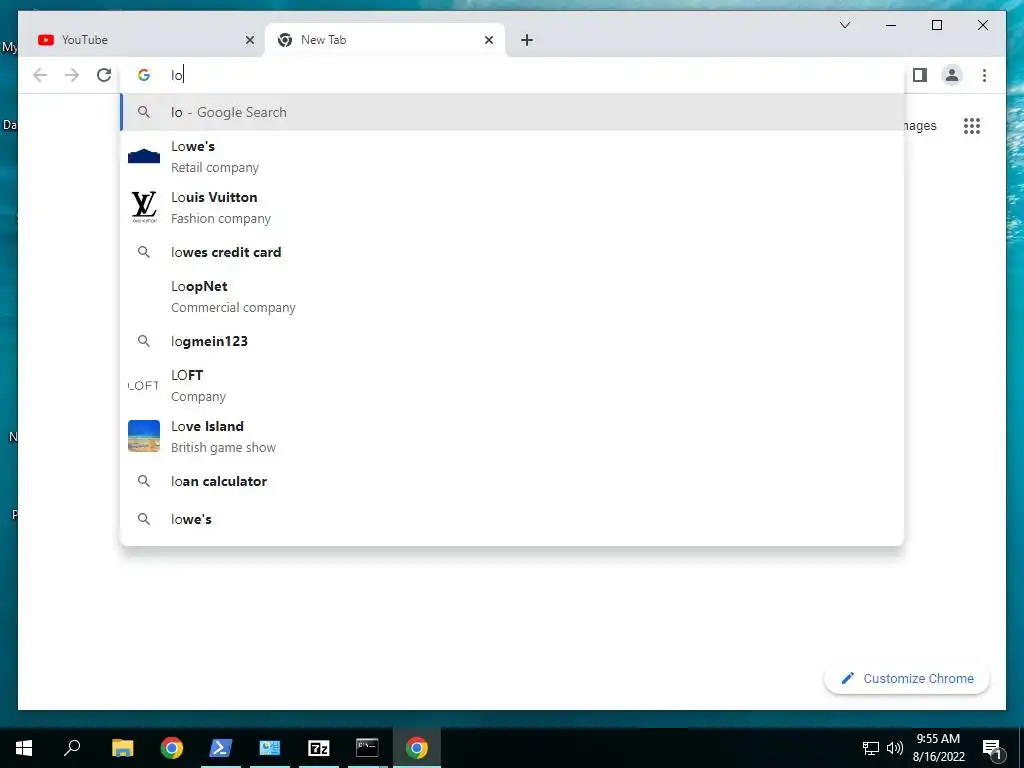1024x768 pixels.
Task: Open File Explorer from the taskbar
Action: [x=122, y=748]
